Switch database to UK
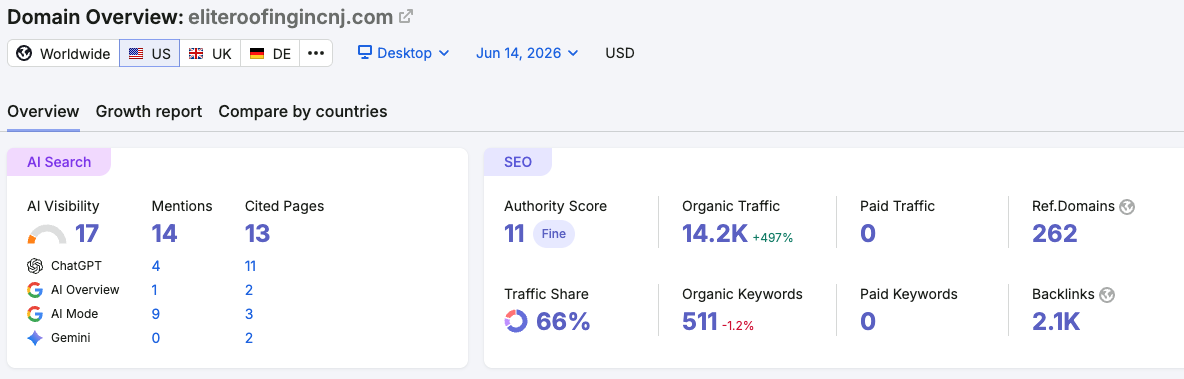1184x379 pixels. 210,54
